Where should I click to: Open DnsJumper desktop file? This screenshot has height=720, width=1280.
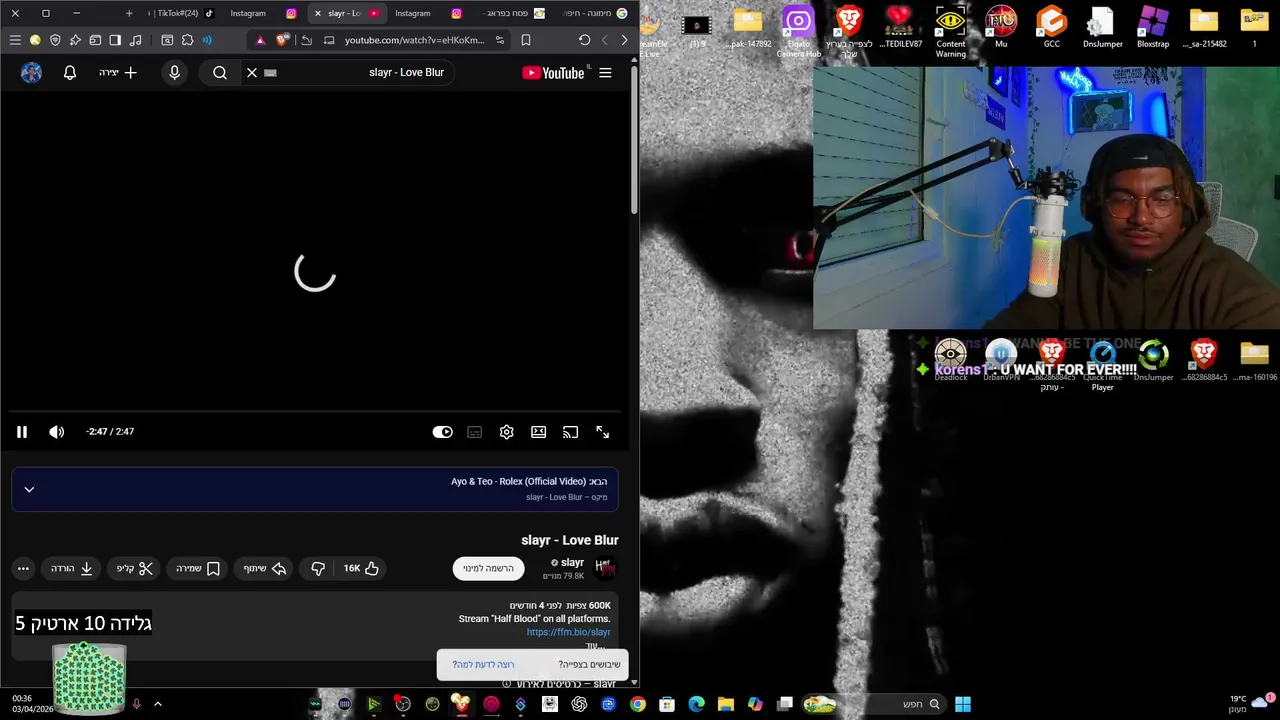click(x=1101, y=27)
